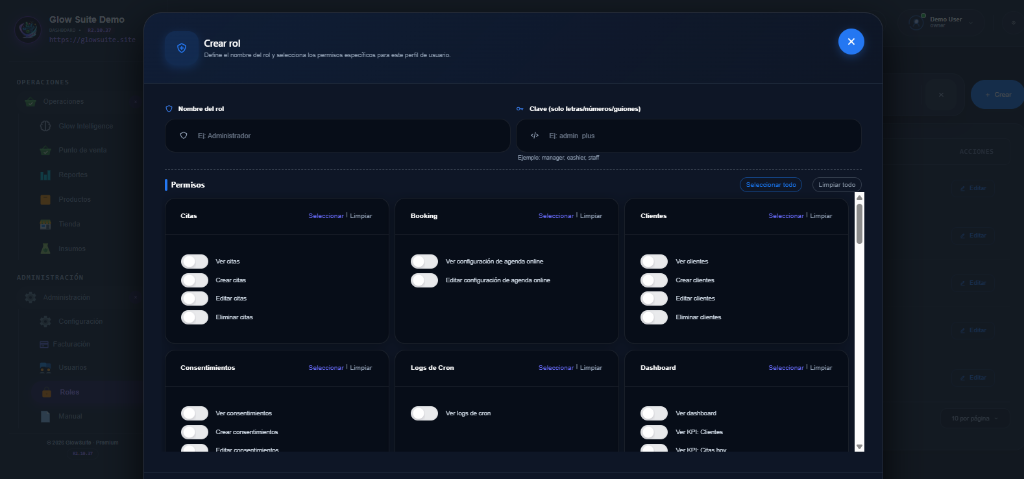Open the Demo User account dropdown
The width and height of the screenshot is (1024, 479).
point(942,22)
